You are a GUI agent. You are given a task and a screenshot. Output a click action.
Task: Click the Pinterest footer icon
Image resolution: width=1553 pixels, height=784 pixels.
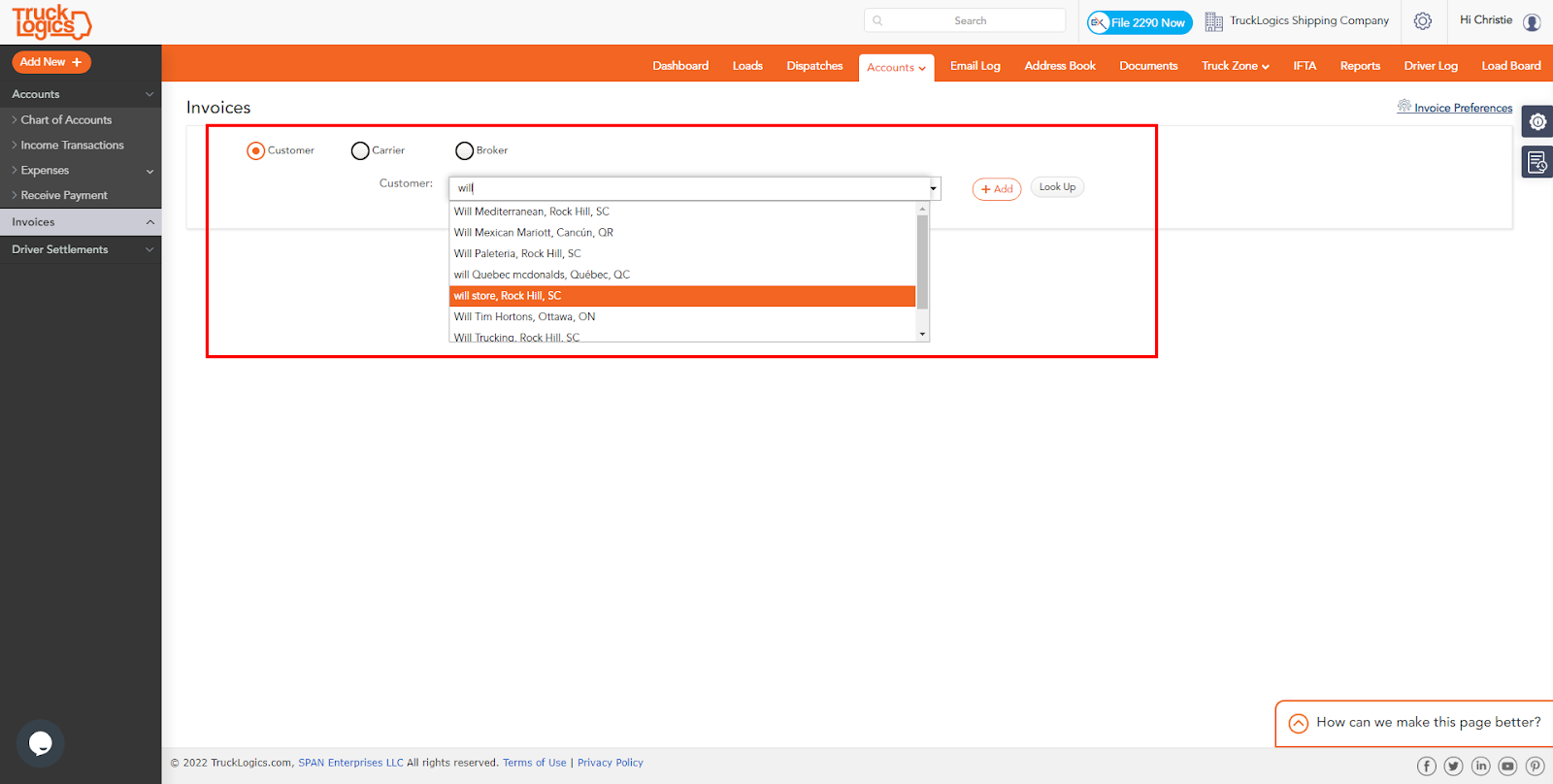(x=1535, y=767)
